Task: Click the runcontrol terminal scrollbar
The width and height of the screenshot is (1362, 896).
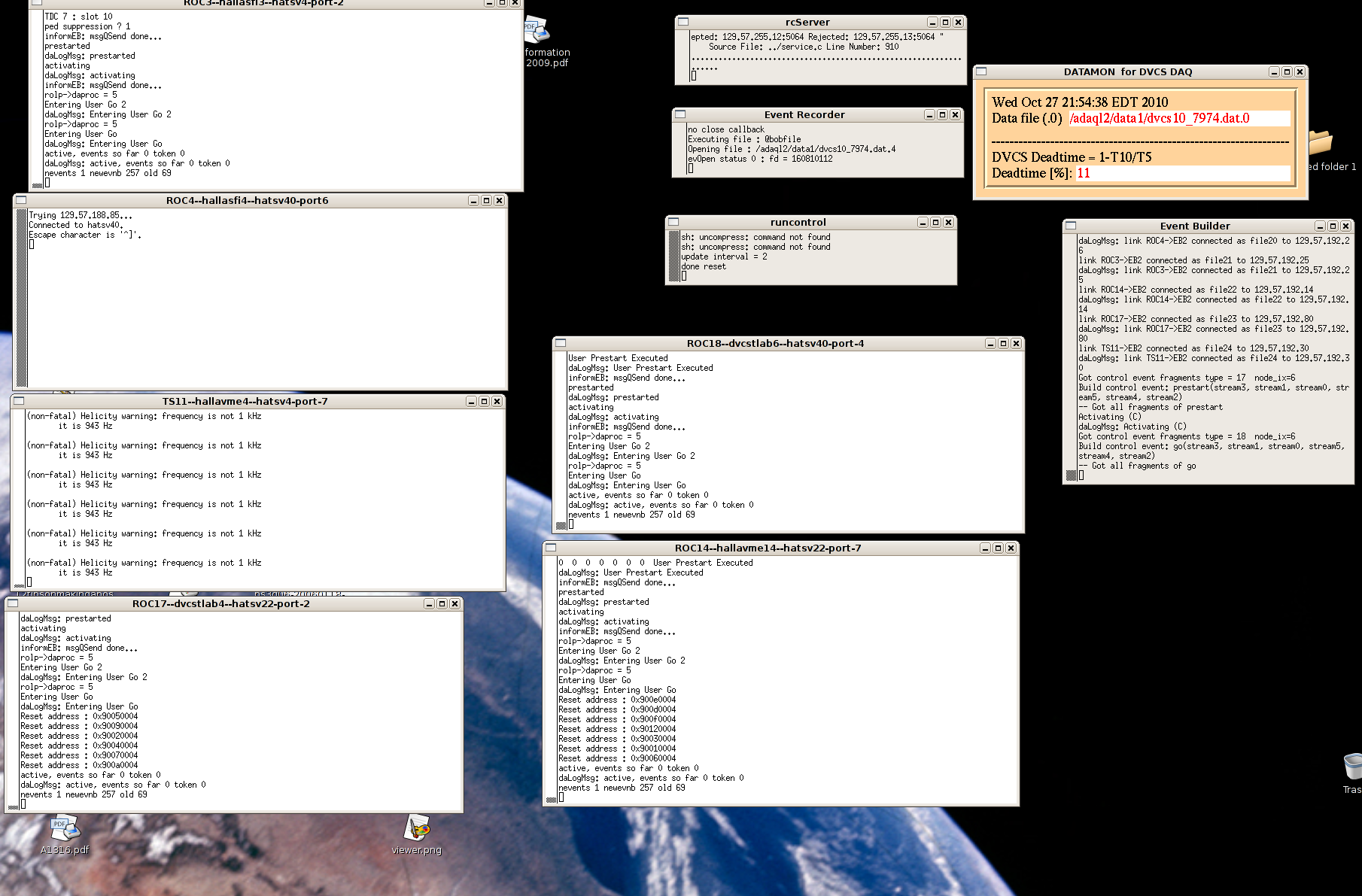Action: coord(673,257)
